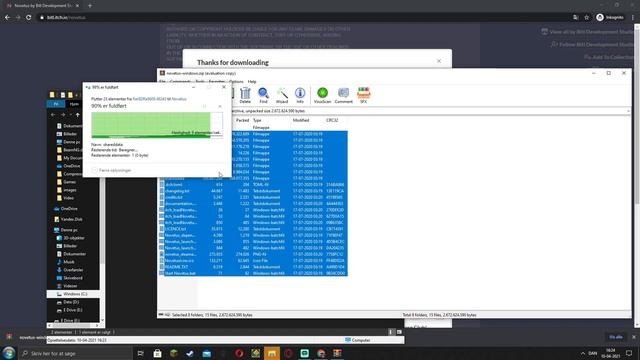This screenshot has width=640, height=360.
Task: Click the SFX toolbar icon
Action: coord(363,95)
